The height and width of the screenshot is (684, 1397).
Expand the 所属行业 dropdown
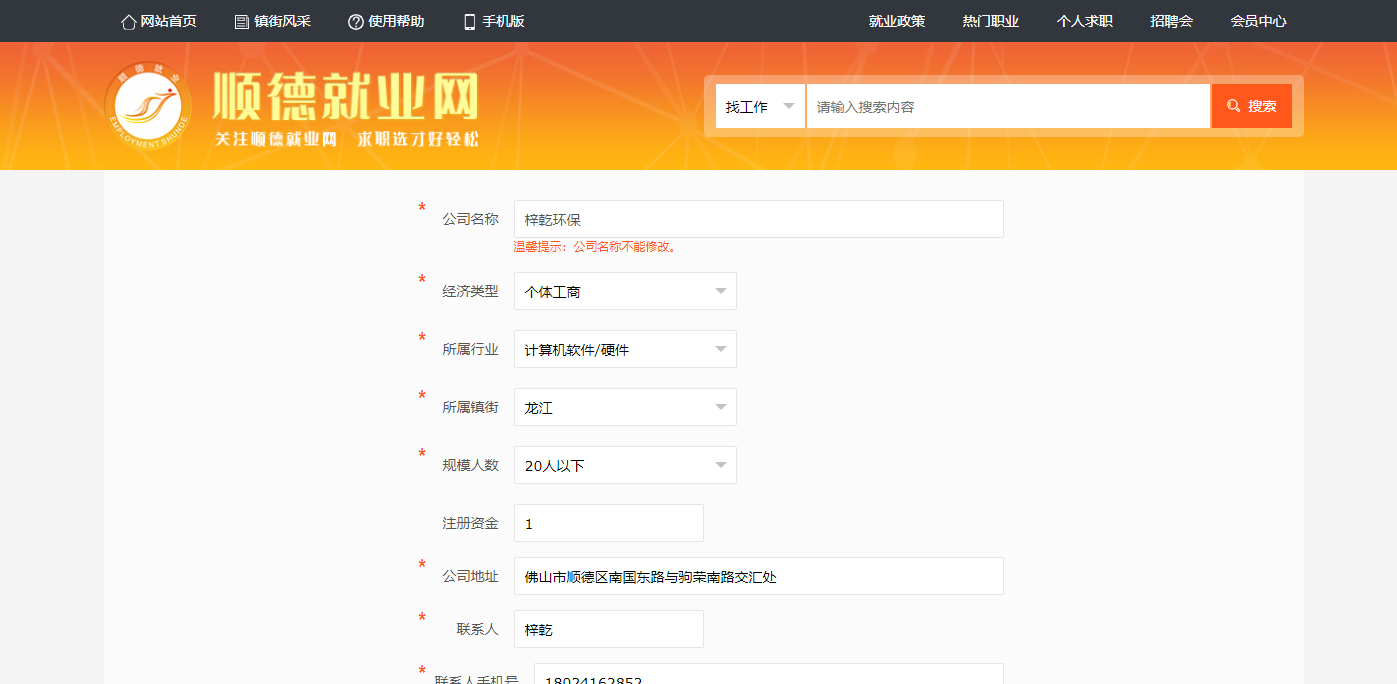(625, 350)
